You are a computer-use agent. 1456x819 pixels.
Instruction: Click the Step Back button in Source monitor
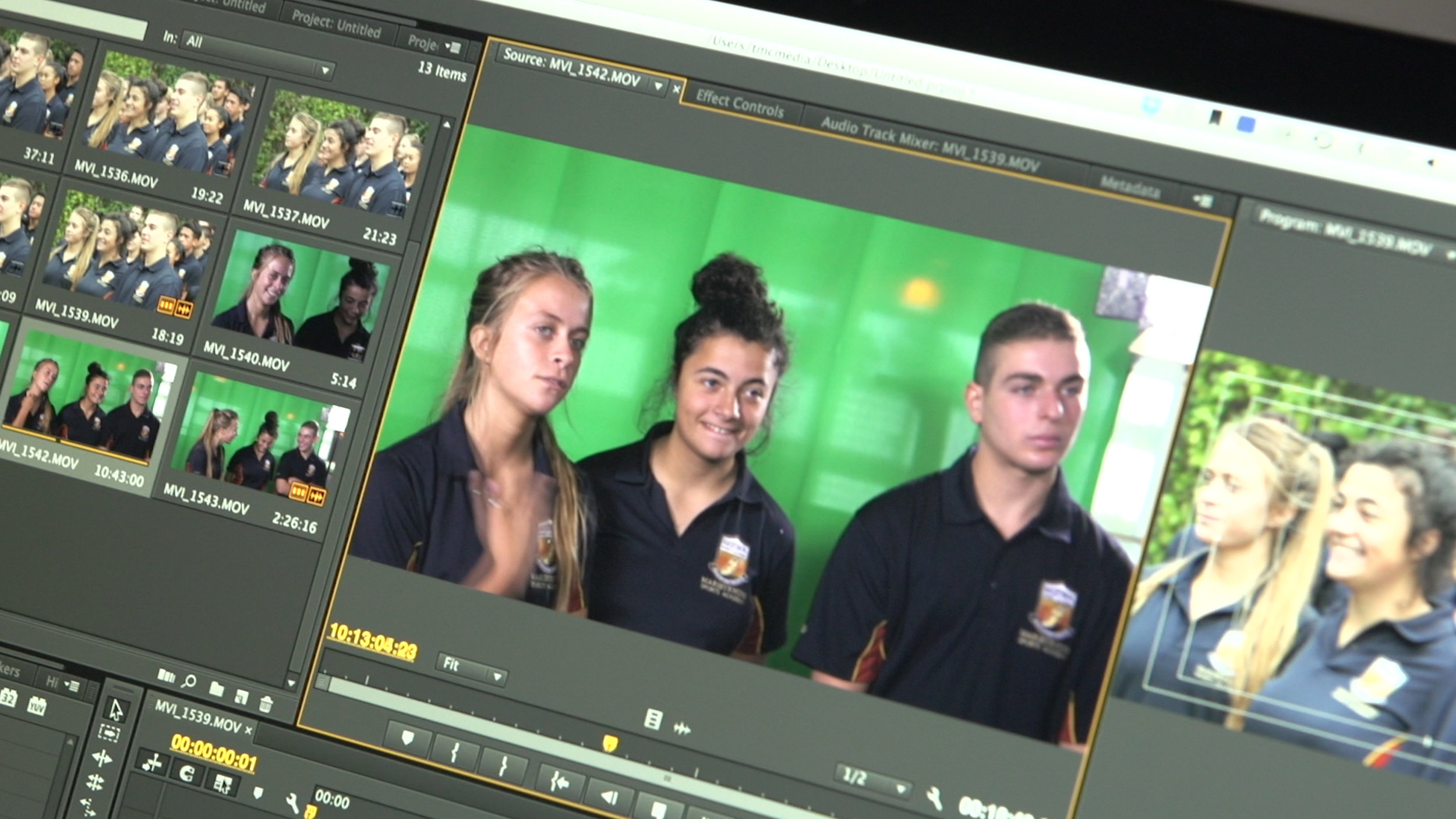pyautogui.click(x=609, y=796)
